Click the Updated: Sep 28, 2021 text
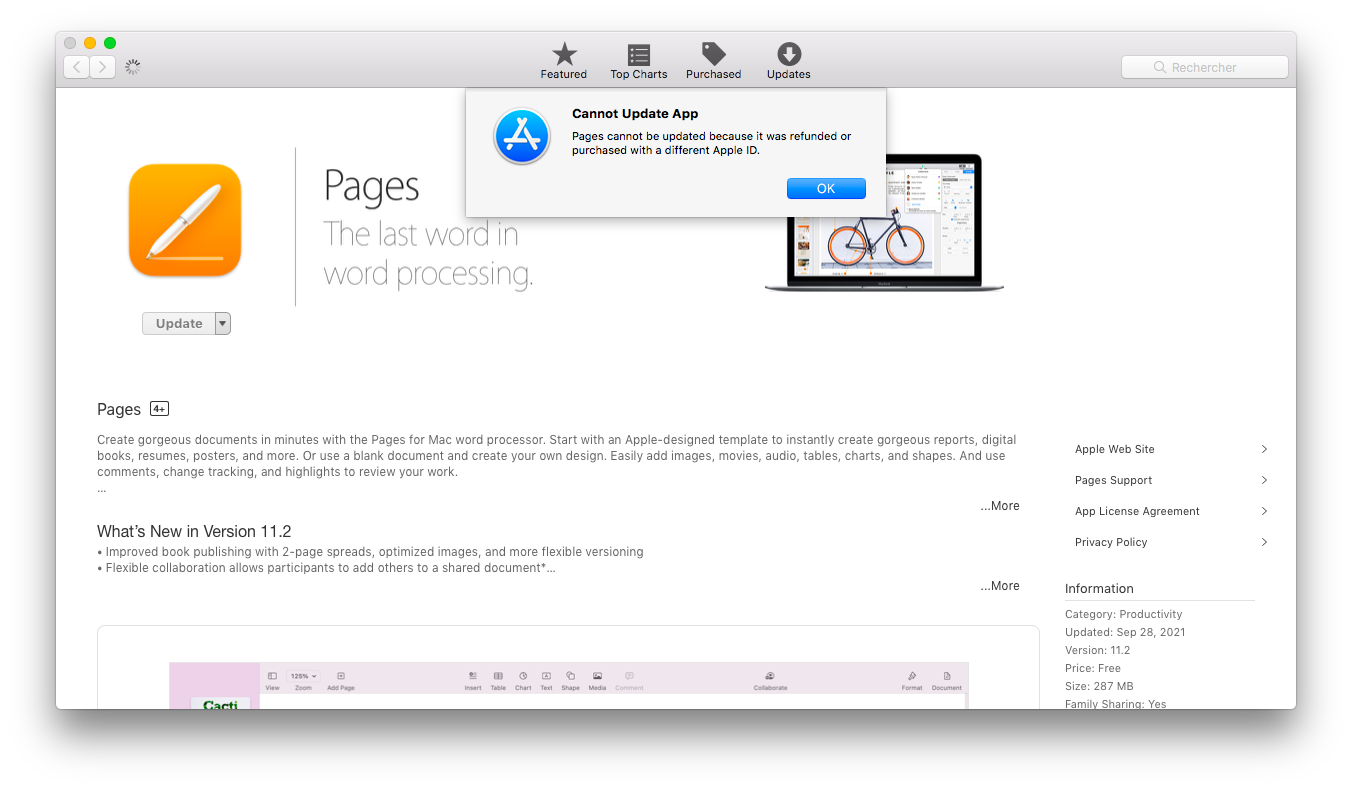 click(1126, 632)
